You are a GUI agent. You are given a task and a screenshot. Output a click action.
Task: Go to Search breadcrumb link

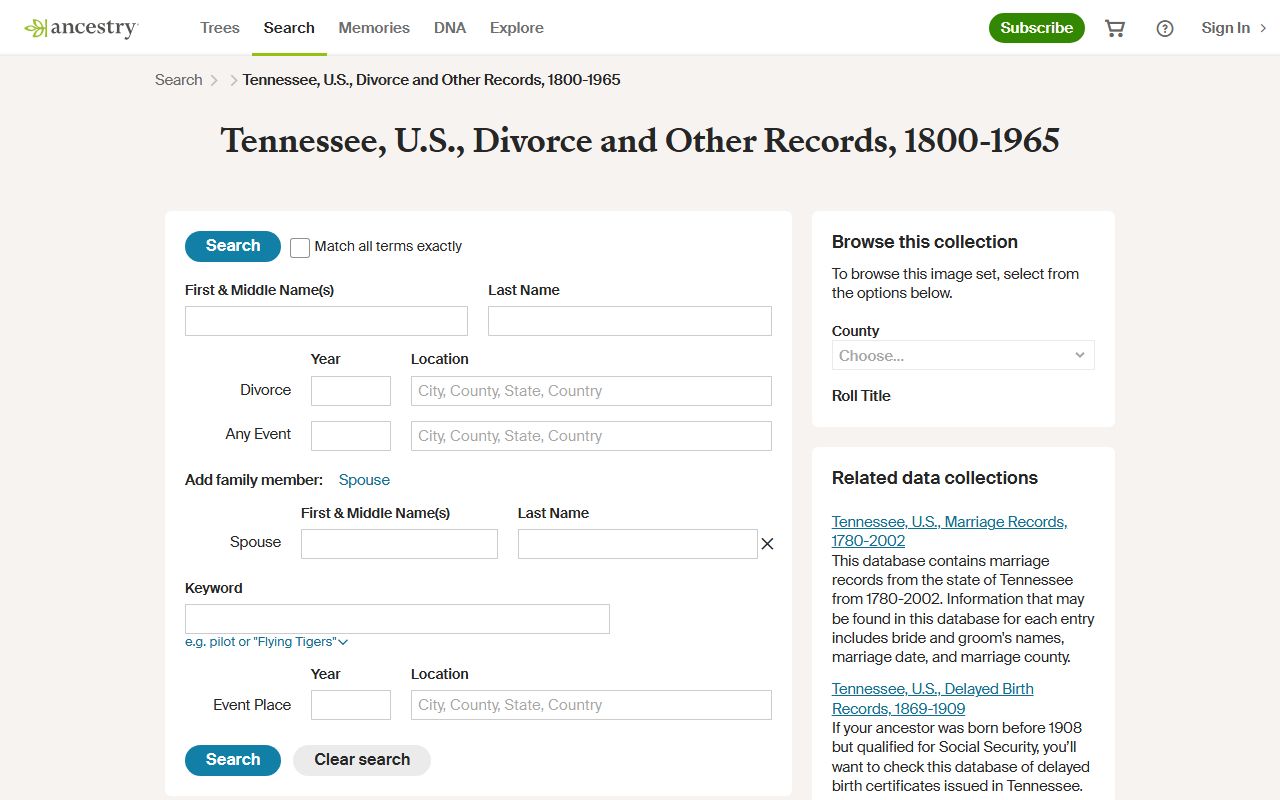click(179, 80)
